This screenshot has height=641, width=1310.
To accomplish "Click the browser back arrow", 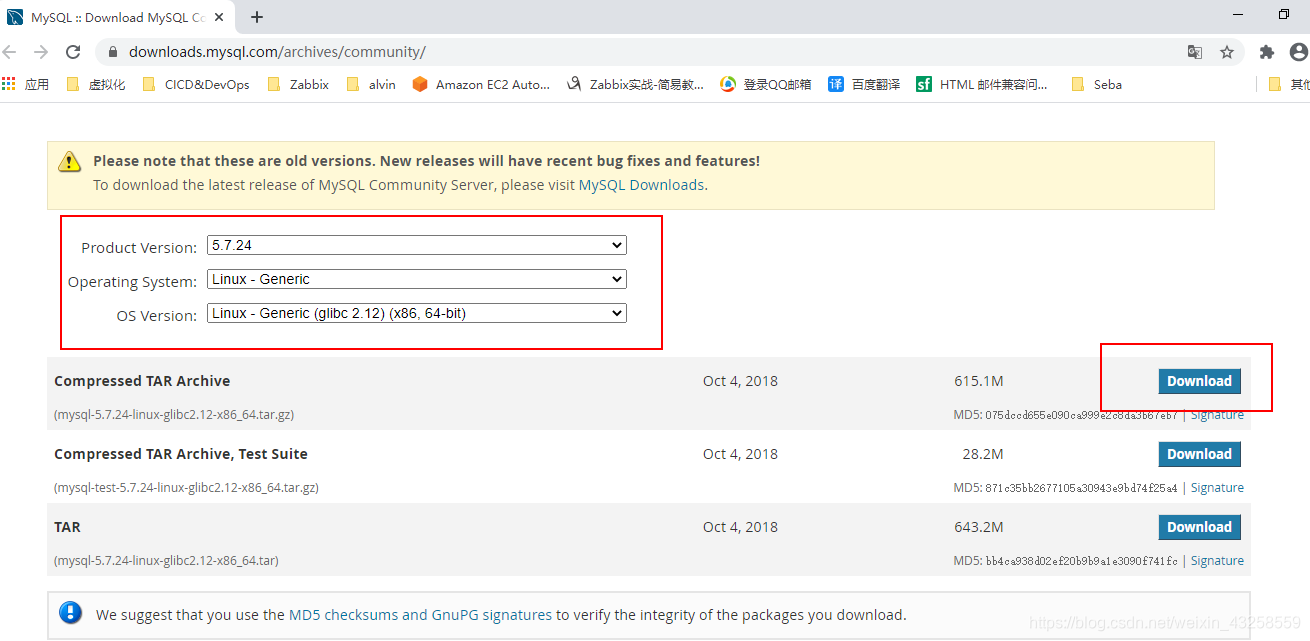I will point(10,52).
